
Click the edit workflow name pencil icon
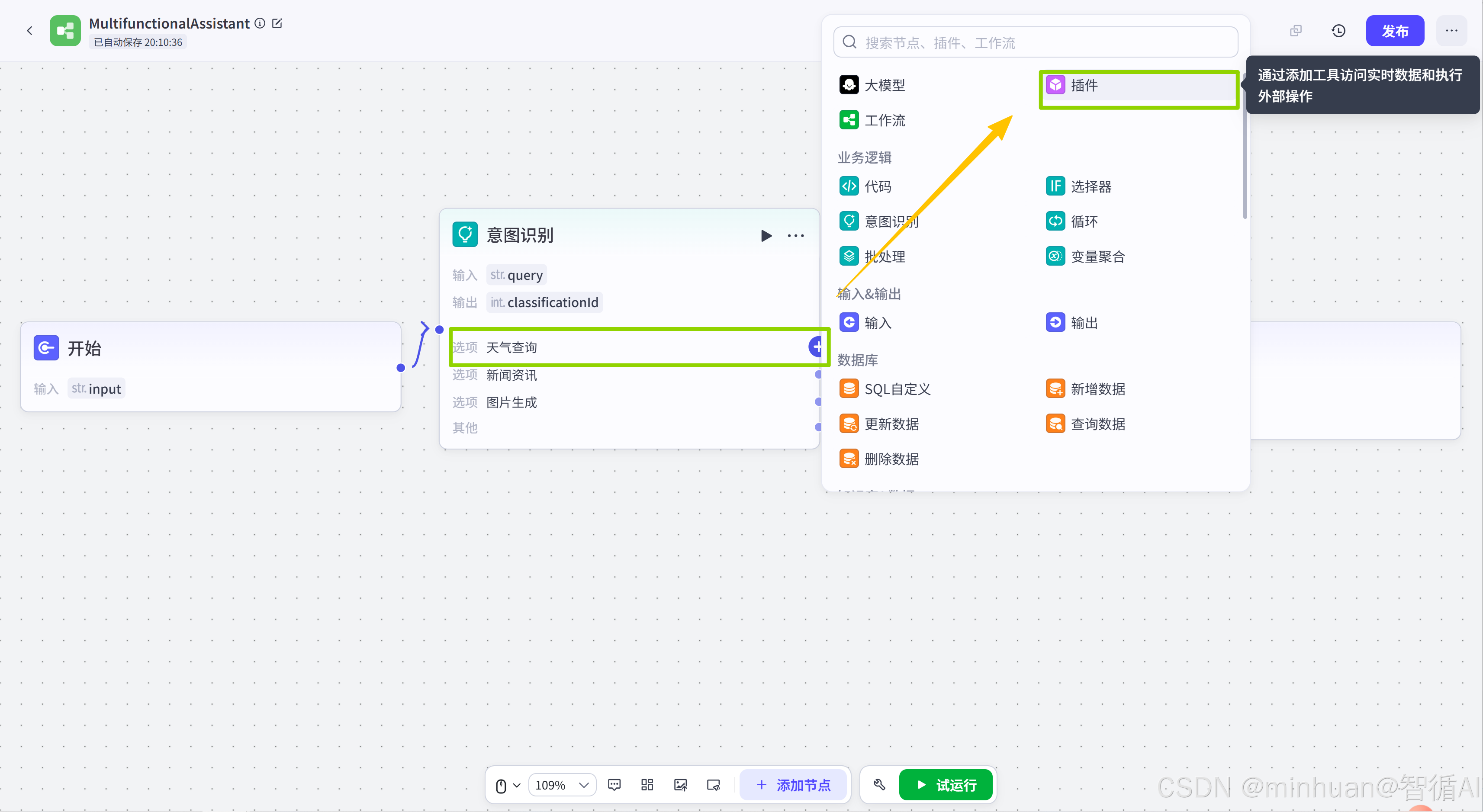[277, 23]
